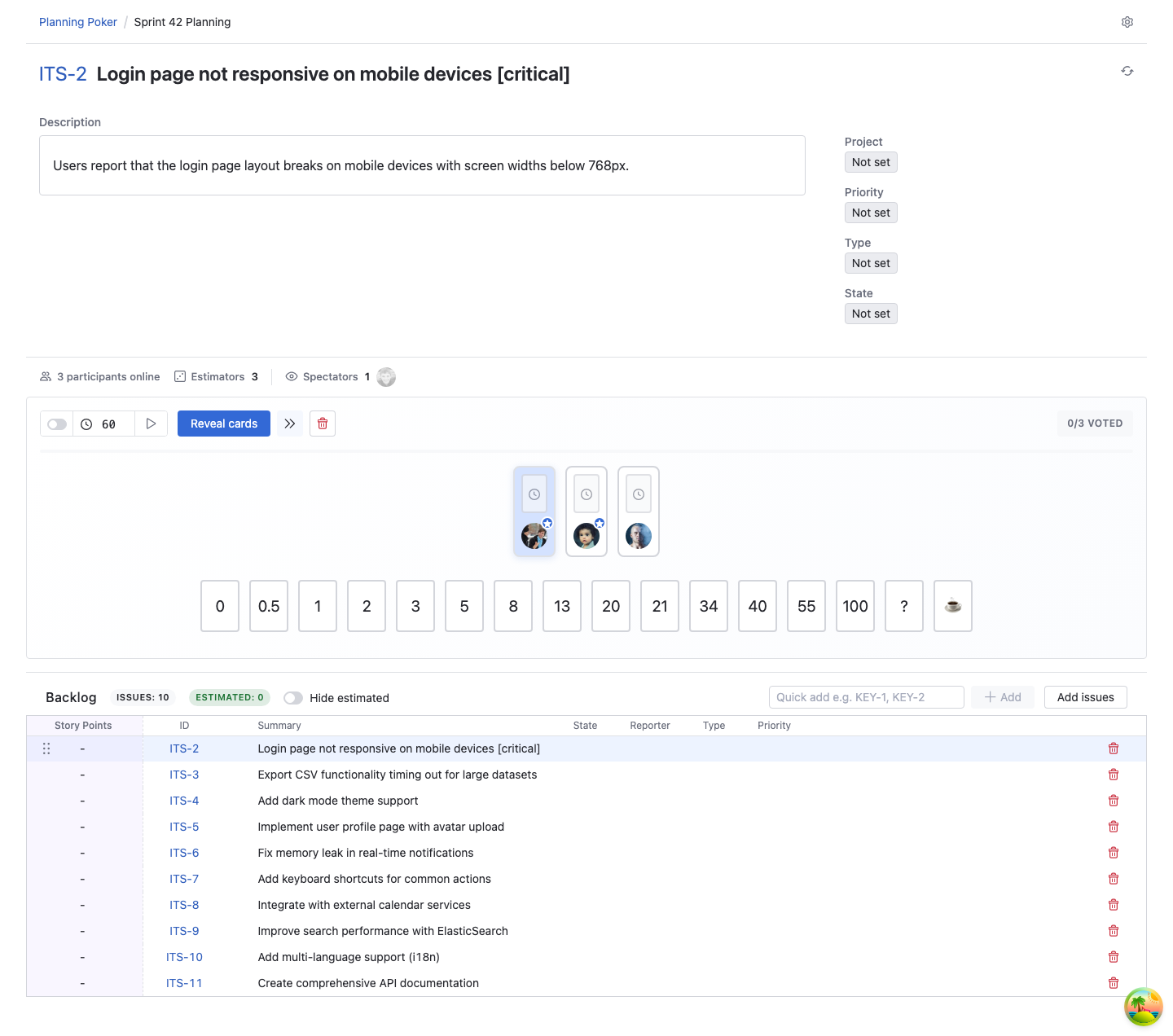
Task: Delete ITS-7 from backlog
Action: coord(1114,879)
